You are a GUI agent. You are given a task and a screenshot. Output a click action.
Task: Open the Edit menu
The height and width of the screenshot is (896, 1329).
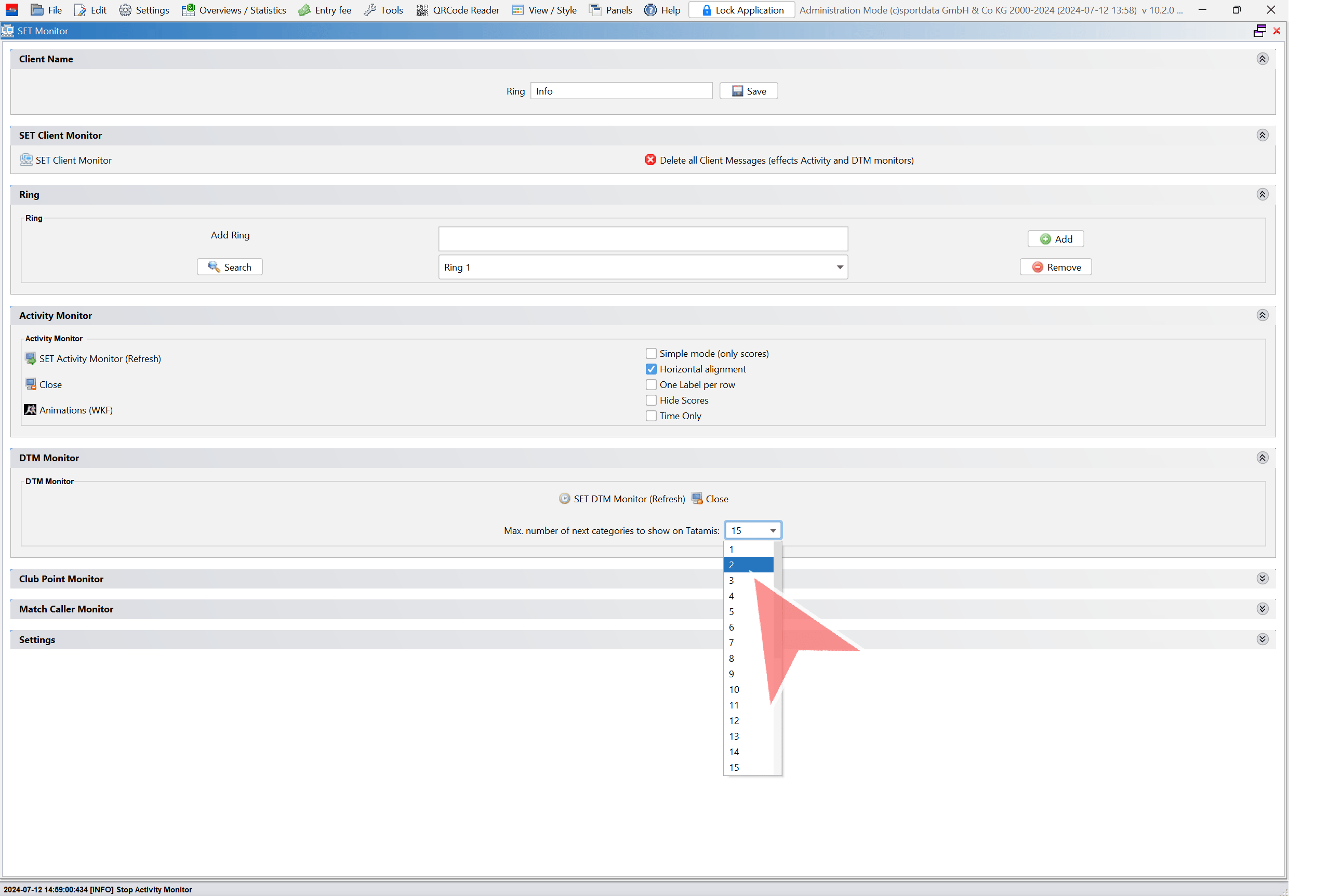click(90, 10)
